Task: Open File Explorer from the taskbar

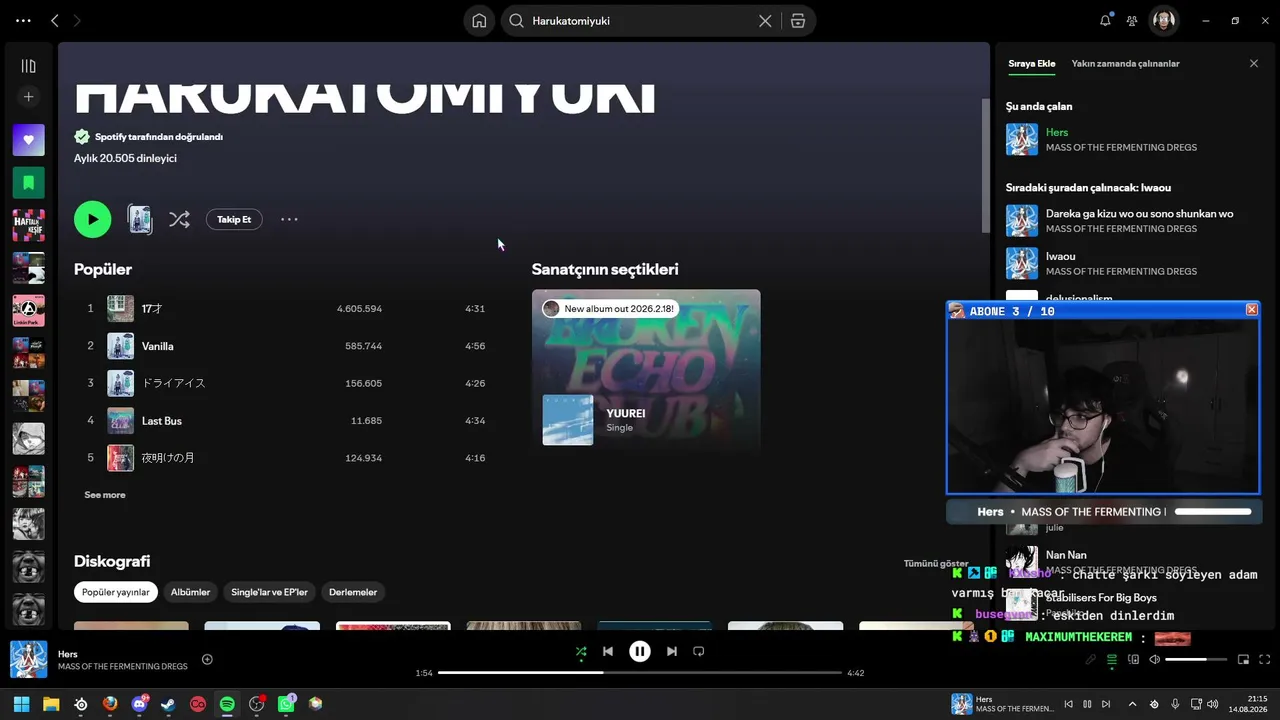Action: 51,704
